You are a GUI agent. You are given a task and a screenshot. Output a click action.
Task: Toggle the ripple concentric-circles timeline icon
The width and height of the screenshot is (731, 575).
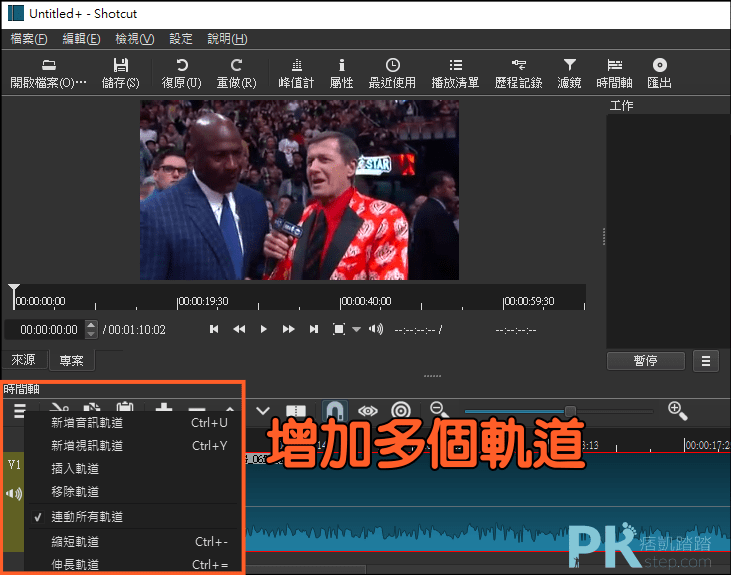pyautogui.click(x=400, y=411)
